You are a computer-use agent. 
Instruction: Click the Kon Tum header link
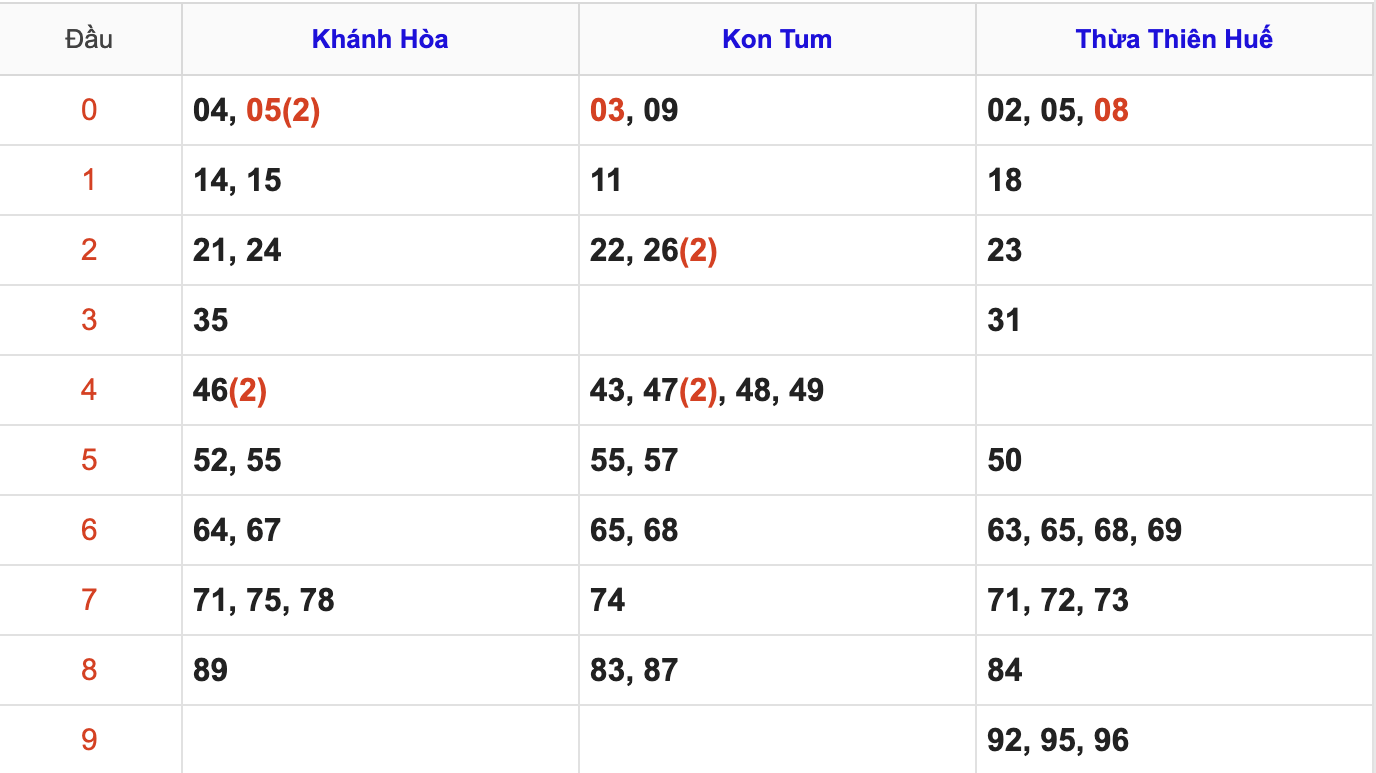pyautogui.click(x=777, y=39)
